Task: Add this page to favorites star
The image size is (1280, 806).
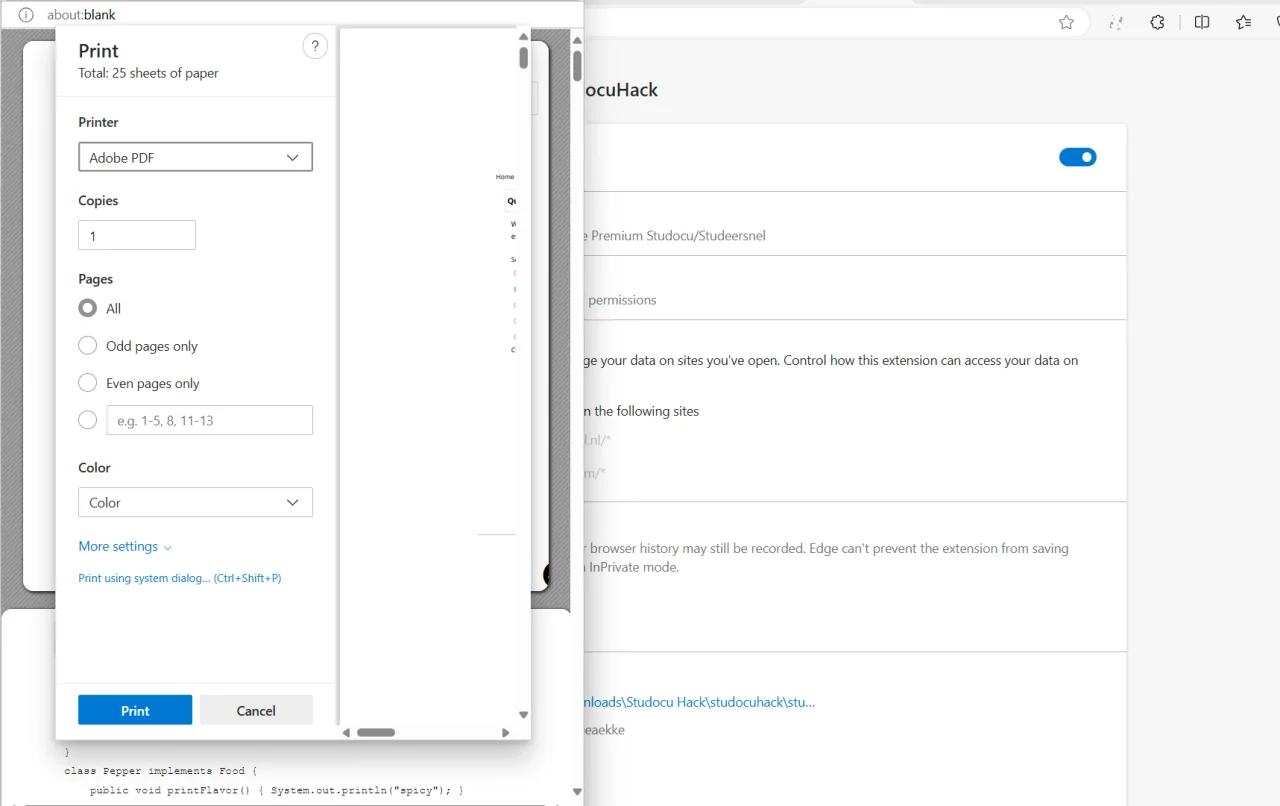Action: coord(1066,22)
